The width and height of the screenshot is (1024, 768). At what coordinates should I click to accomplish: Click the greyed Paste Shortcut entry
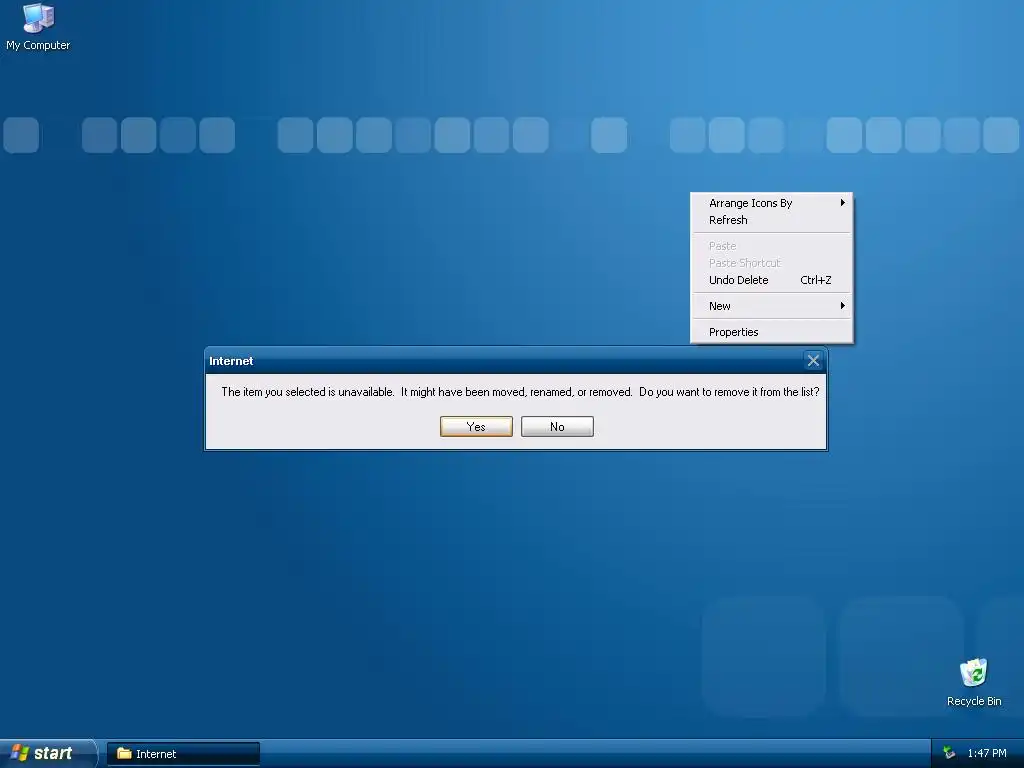(772, 263)
